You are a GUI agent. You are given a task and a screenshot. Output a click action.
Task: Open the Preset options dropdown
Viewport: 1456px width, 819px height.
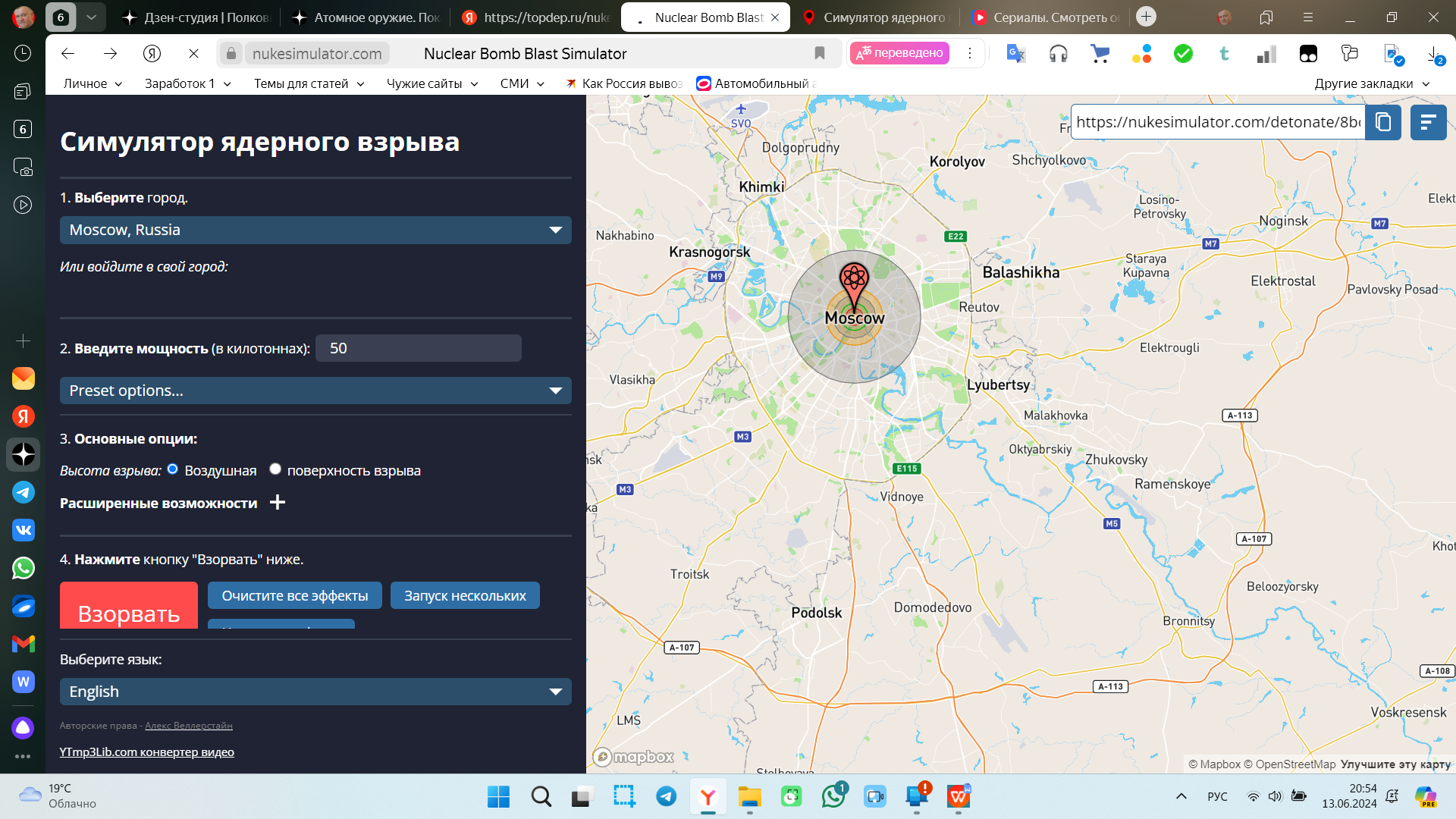315,391
